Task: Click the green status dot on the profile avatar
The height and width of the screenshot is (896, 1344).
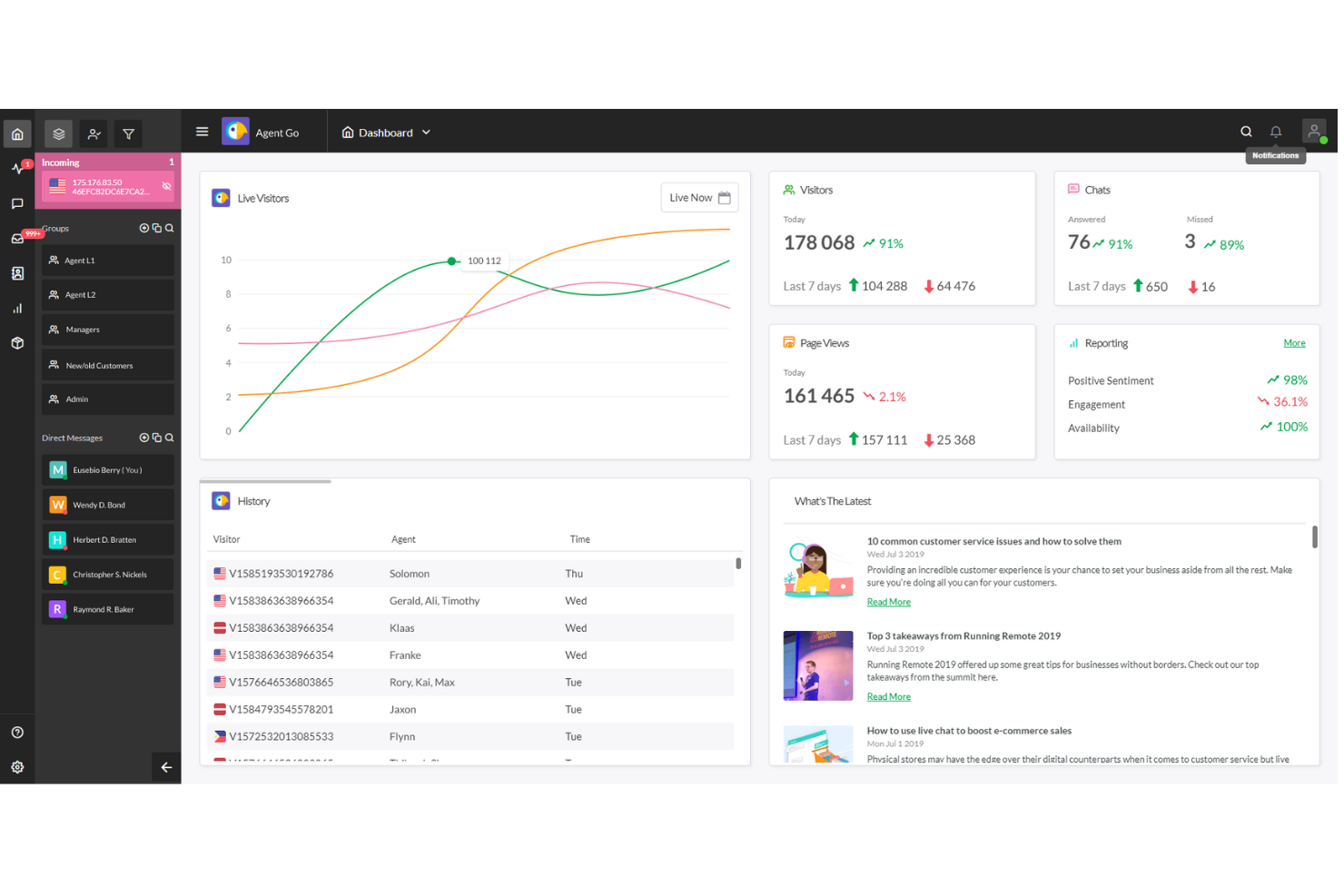Action: (x=1324, y=139)
